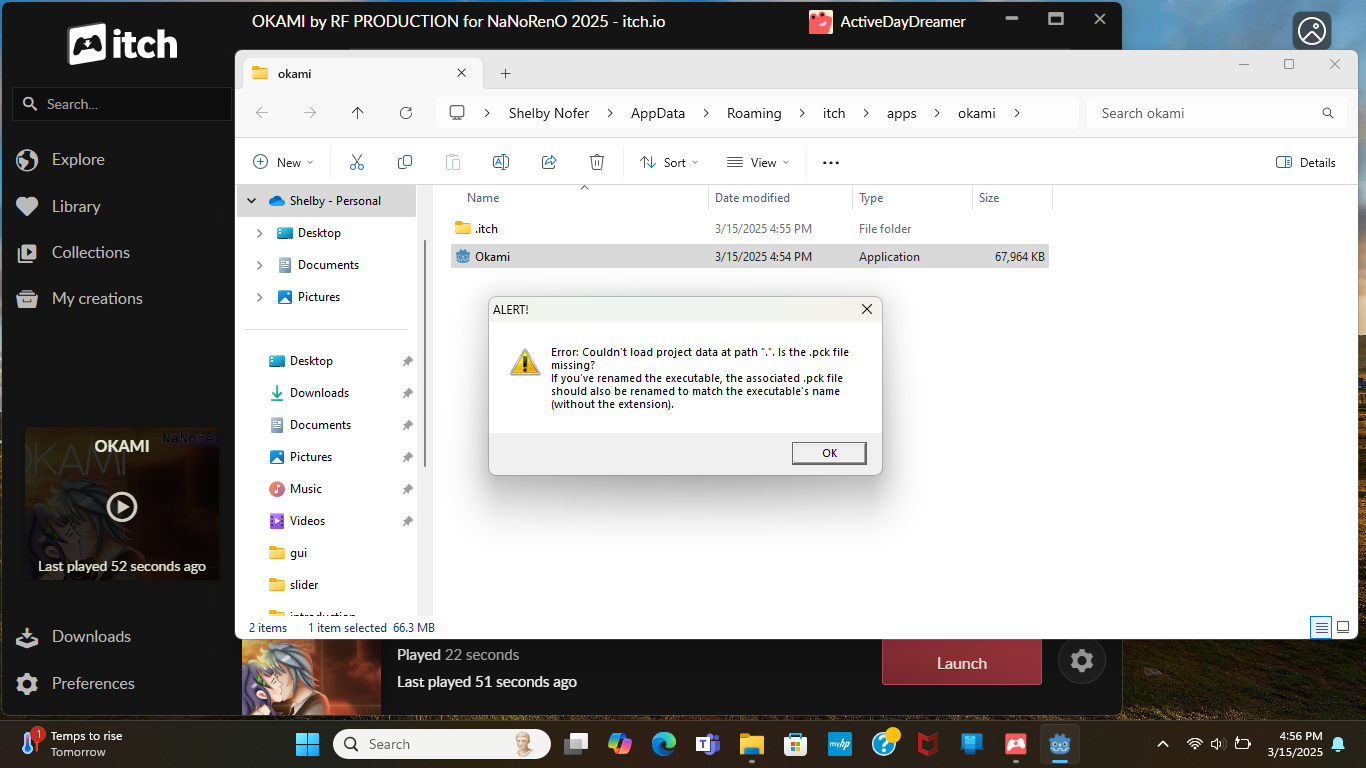The height and width of the screenshot is (768, 1366).
Task: Expand the Pictures tree node
Action: (x=260, y=297)
